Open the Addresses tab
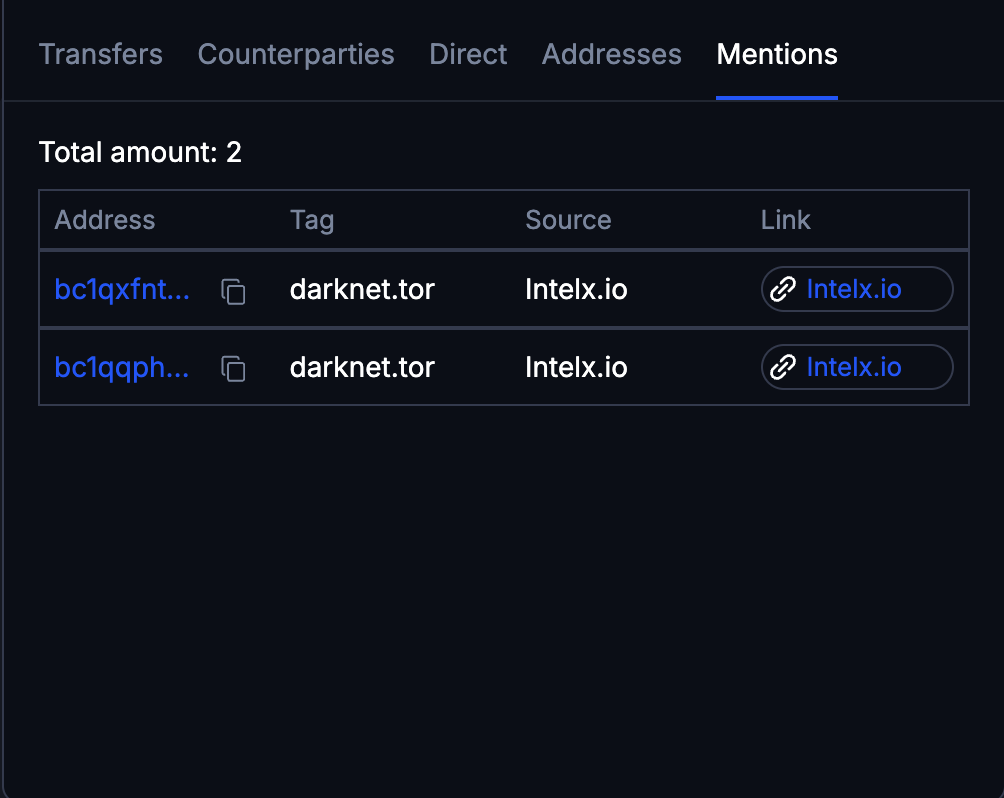1004x798 pixels. tap(611, 55)
